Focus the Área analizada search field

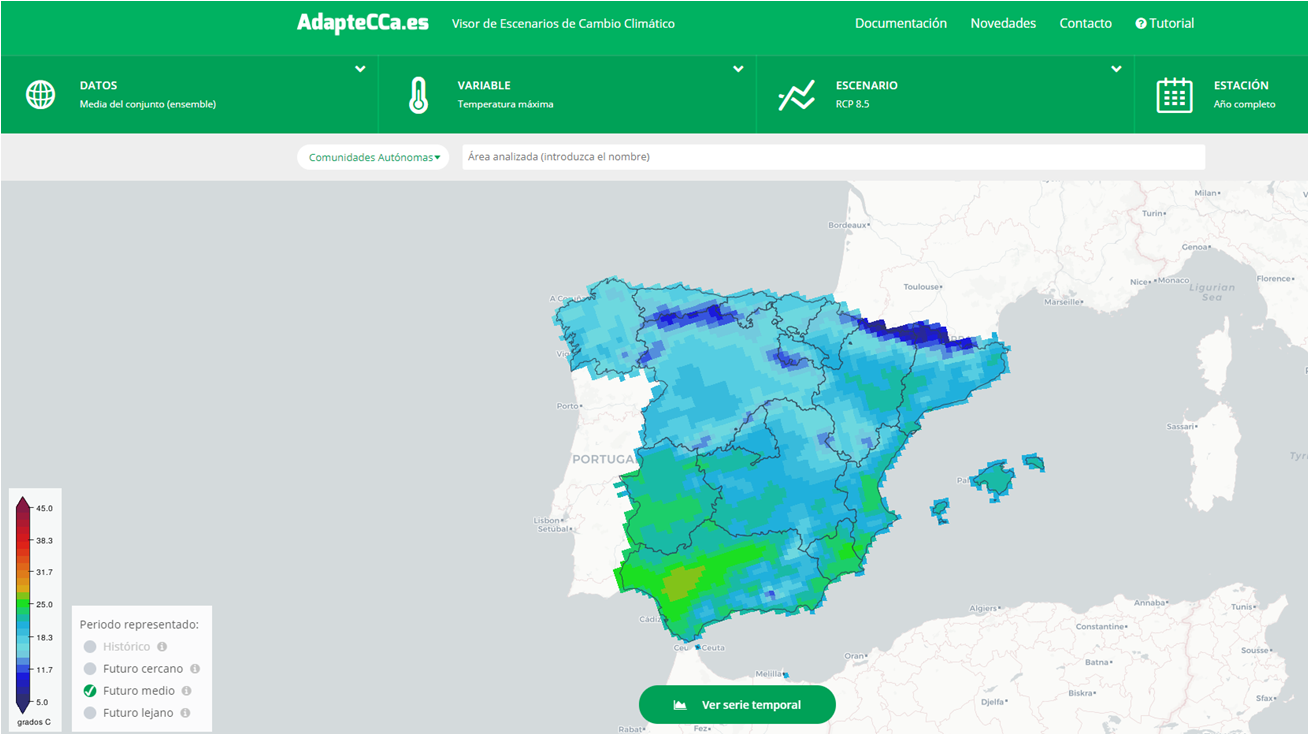coord(833,157)
